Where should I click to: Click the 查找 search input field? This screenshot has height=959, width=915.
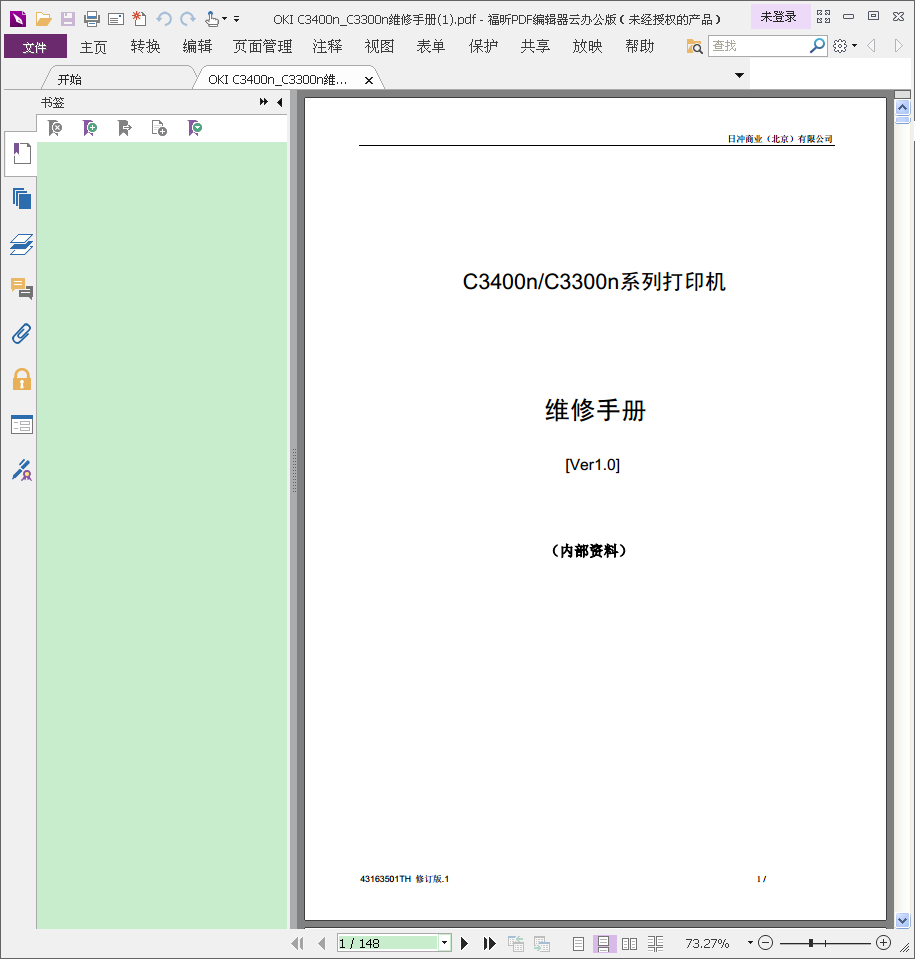click(x=757, y=46)
